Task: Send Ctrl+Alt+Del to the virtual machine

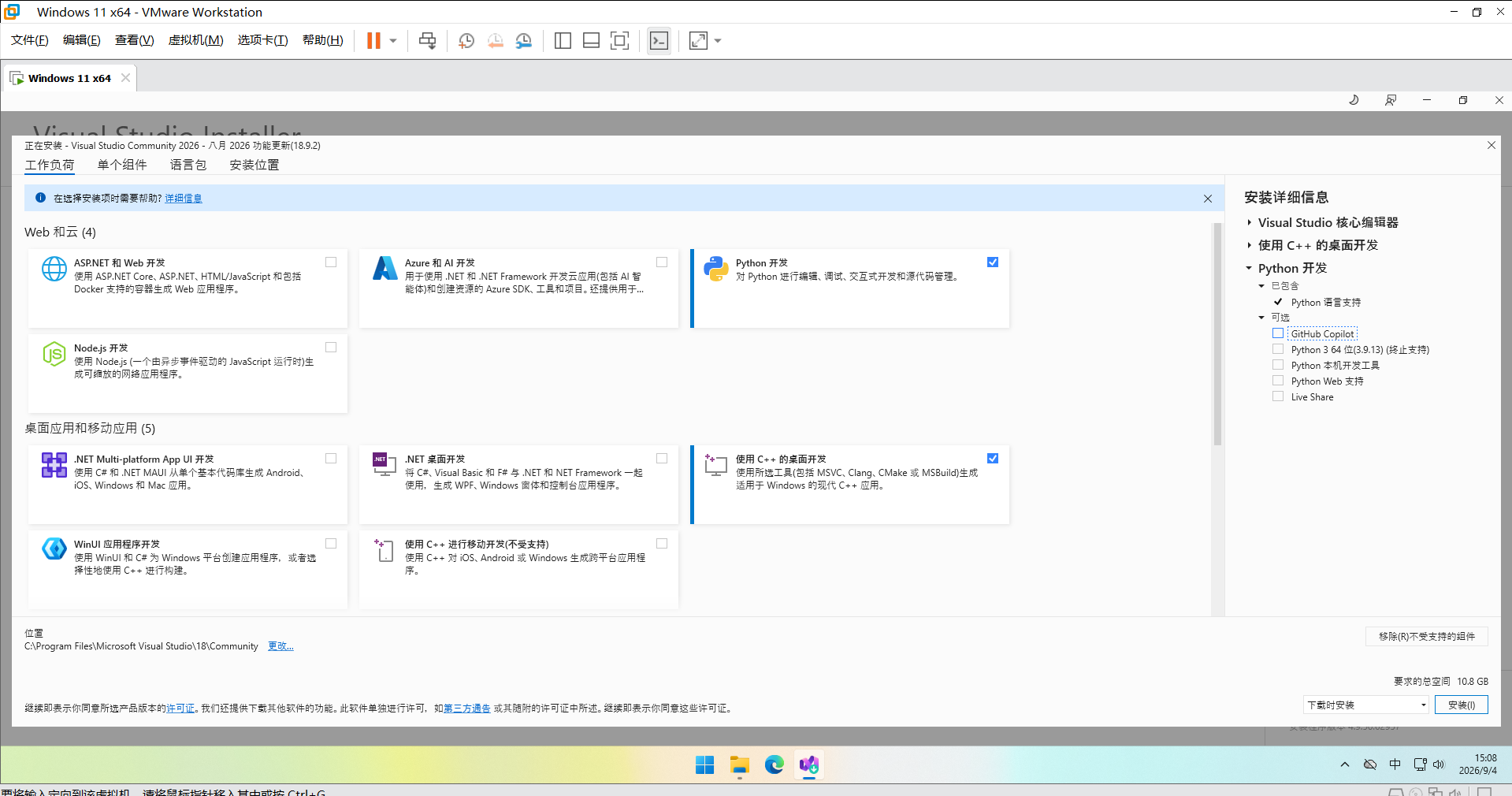Action: 427,40
